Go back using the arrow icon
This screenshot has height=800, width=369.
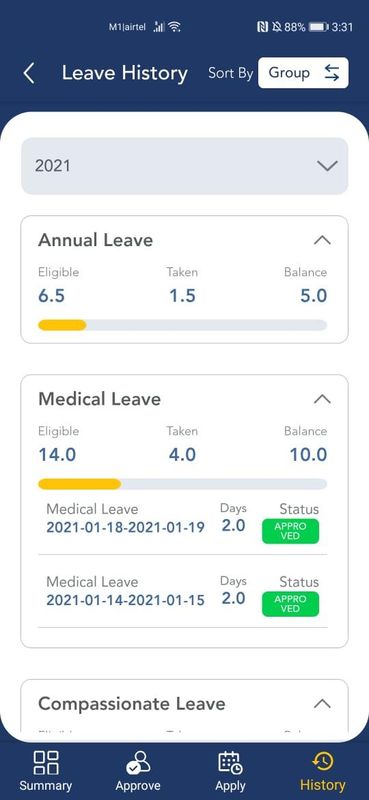(29, 73)
